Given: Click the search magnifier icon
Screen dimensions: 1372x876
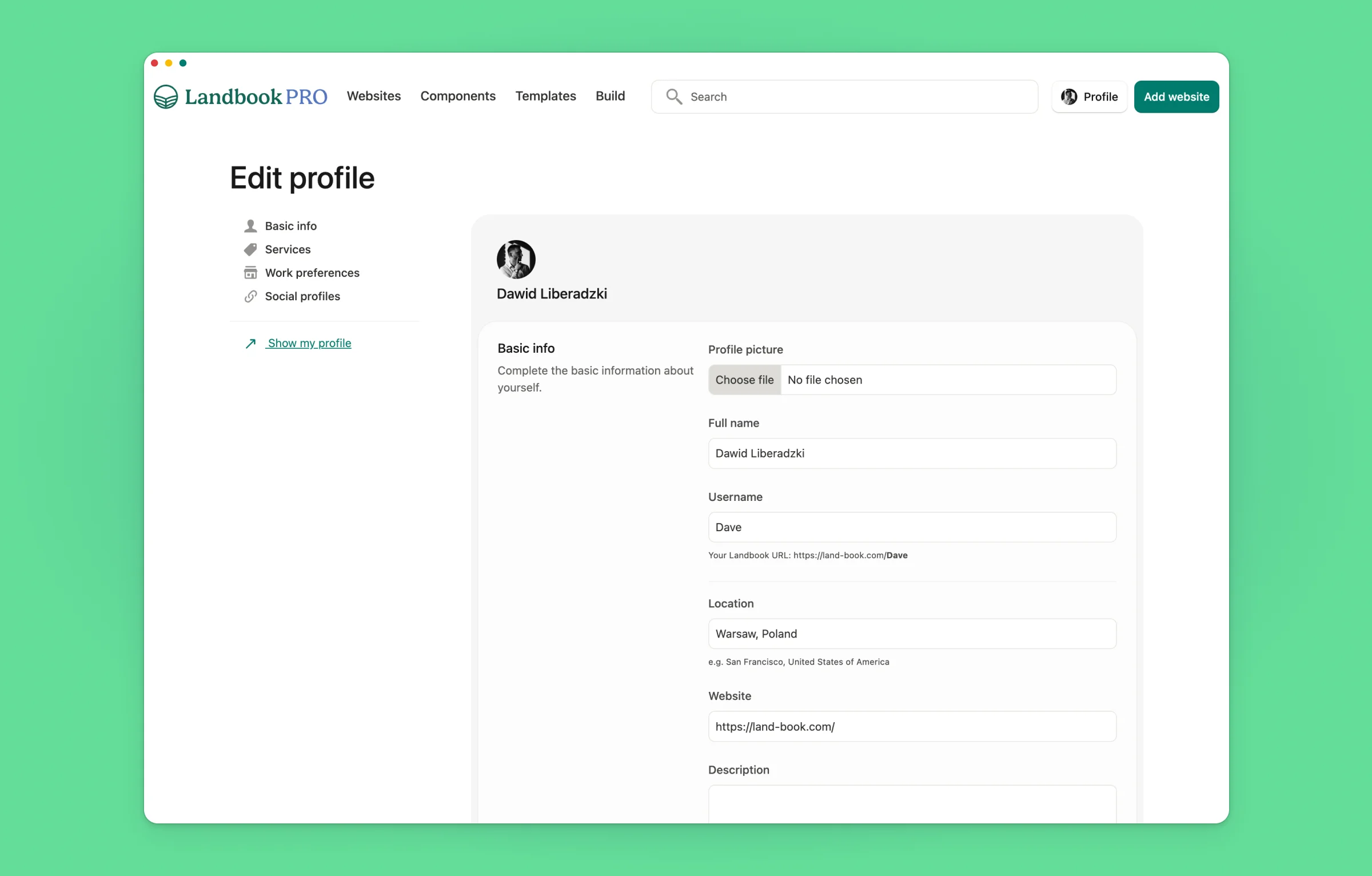Looking at the screenshot, I should pyautogui.click(x=674, y=97).
